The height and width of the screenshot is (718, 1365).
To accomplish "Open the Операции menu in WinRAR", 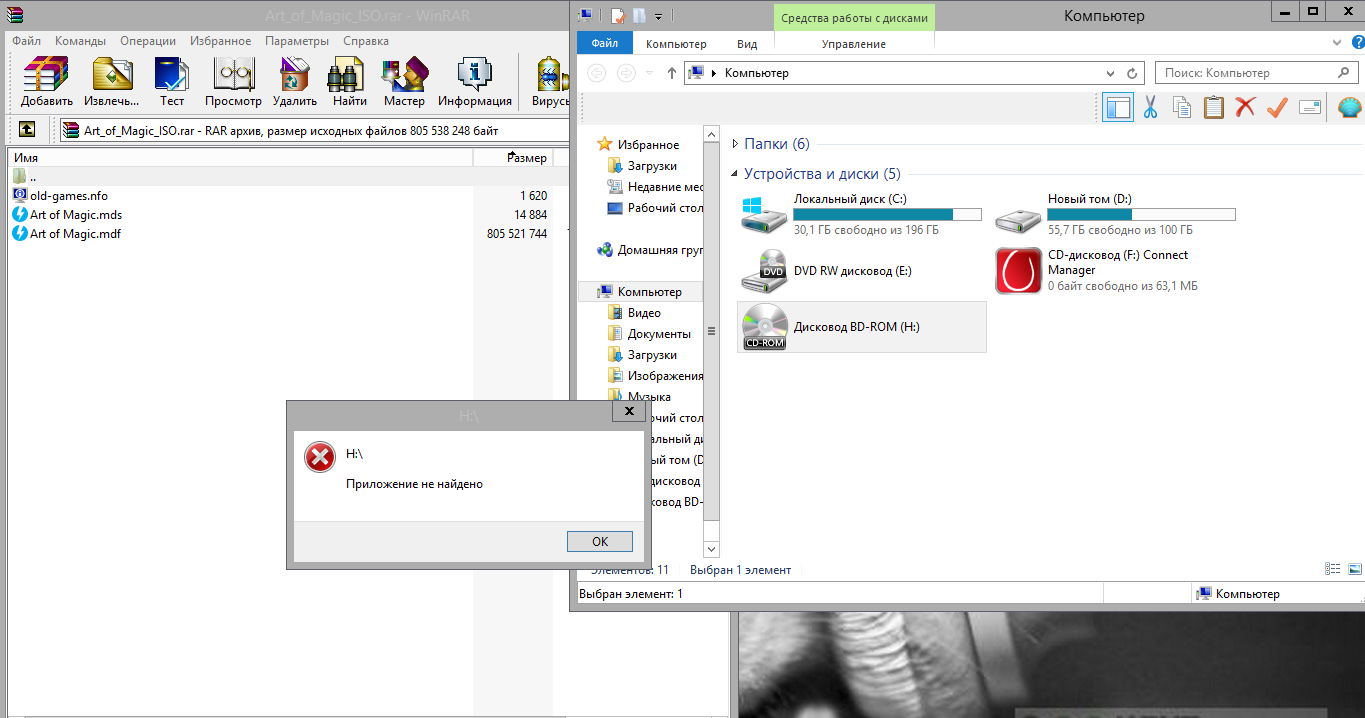I will point(148,41).
